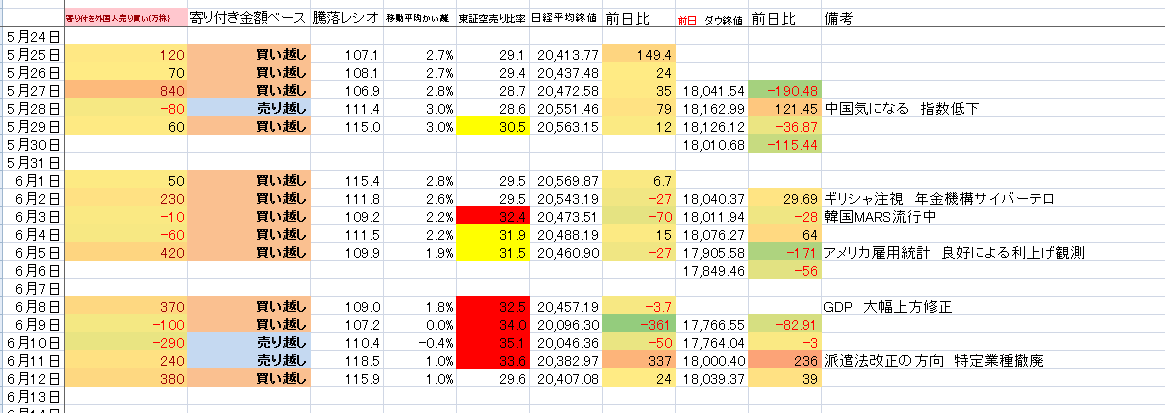Click the 5月24日 row header
1165x413 pixels.
[x=33, y=36]
